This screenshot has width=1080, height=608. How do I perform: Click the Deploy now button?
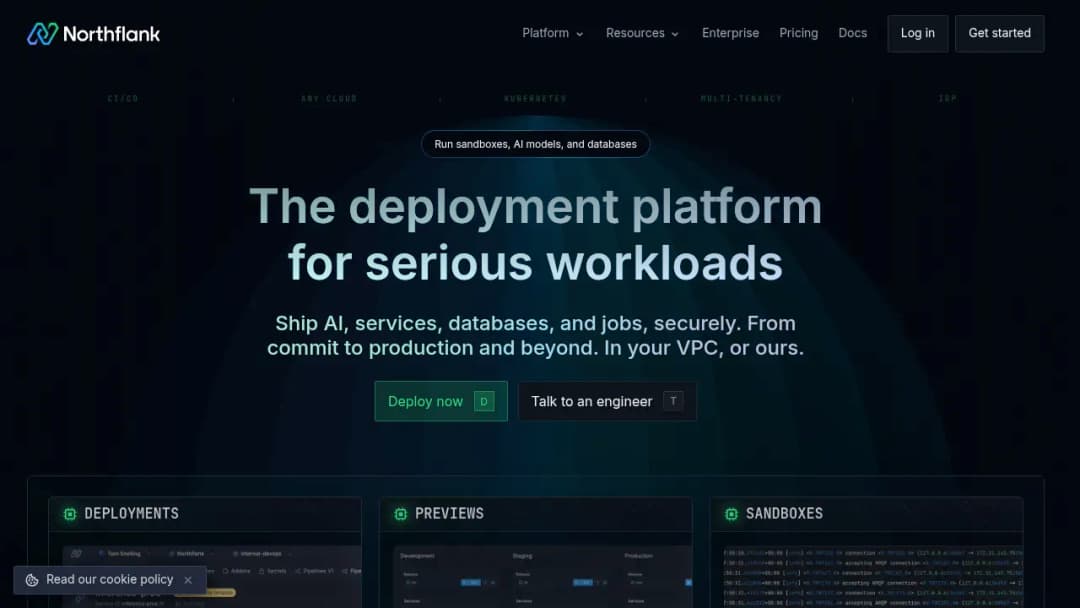coord(441,401)
